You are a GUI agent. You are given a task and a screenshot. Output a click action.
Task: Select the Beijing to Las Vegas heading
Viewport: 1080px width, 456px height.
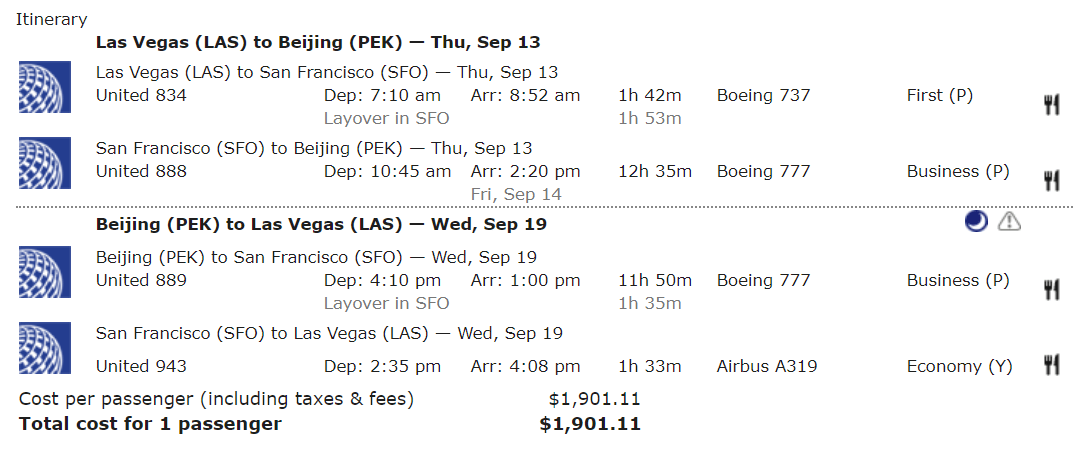321,225
